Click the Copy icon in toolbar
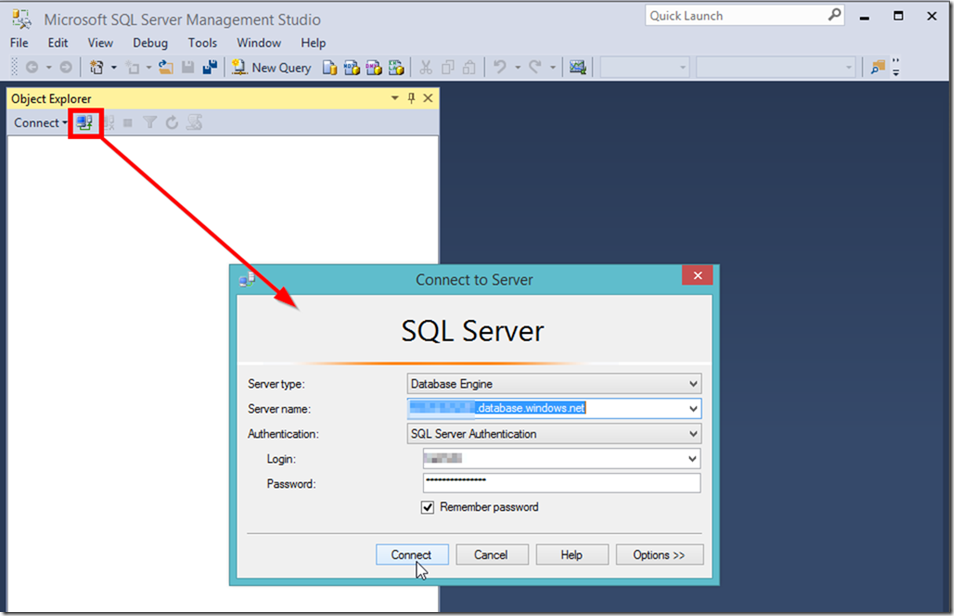This screenshot has width=954, height=616. tap(448, 68)
